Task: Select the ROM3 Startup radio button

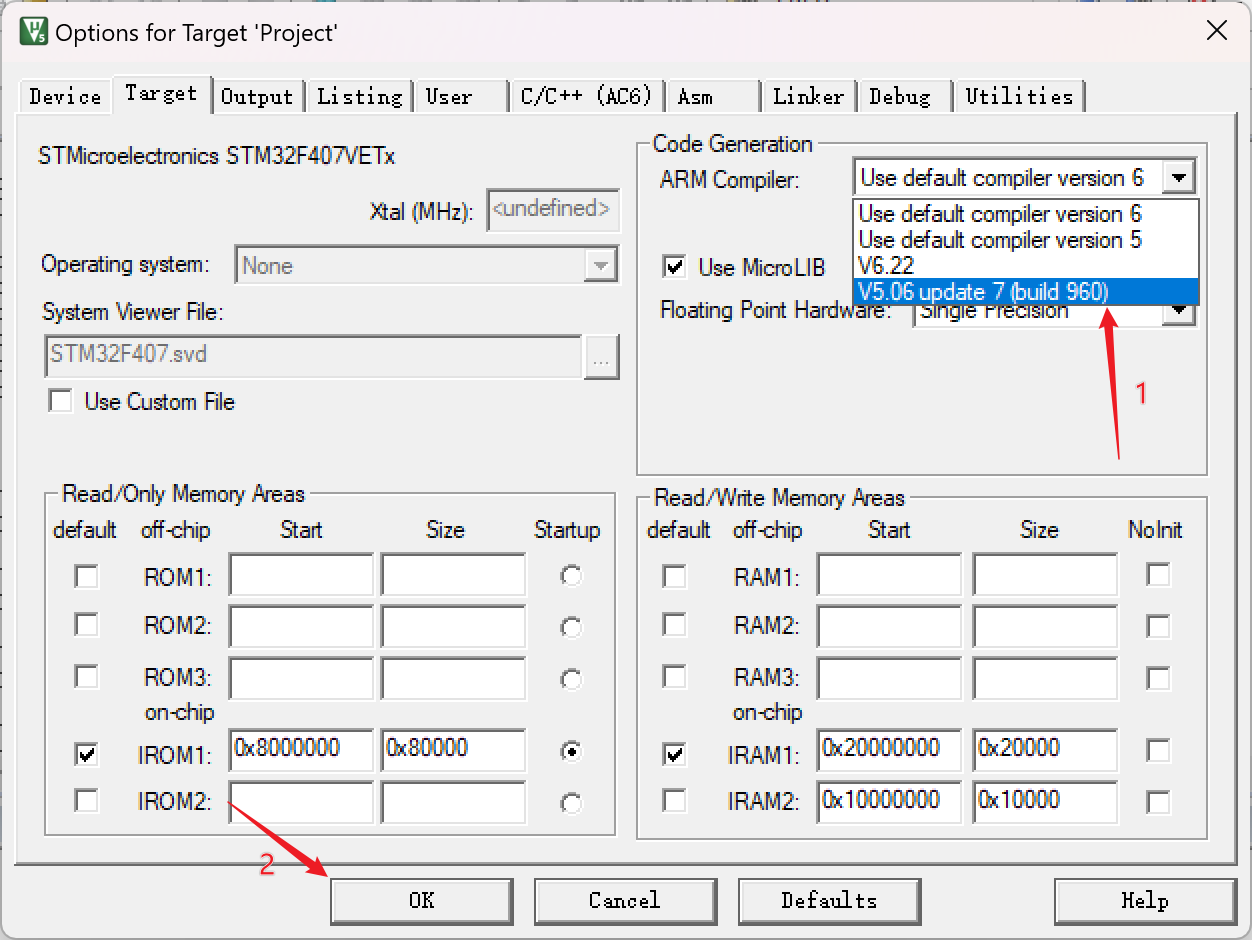Action: pos(571,679)
